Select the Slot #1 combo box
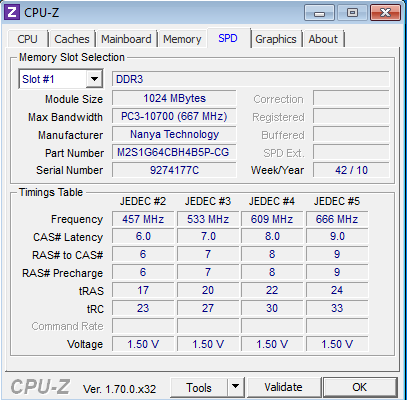407x400 pixels. point(61,79)
